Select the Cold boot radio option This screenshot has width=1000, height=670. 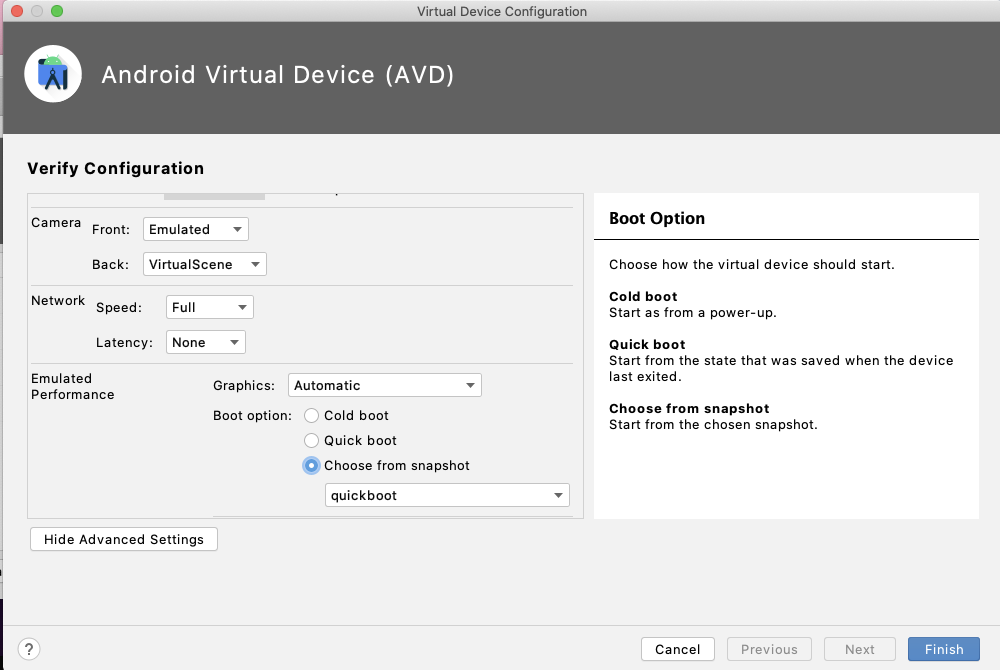click(312, 415)
